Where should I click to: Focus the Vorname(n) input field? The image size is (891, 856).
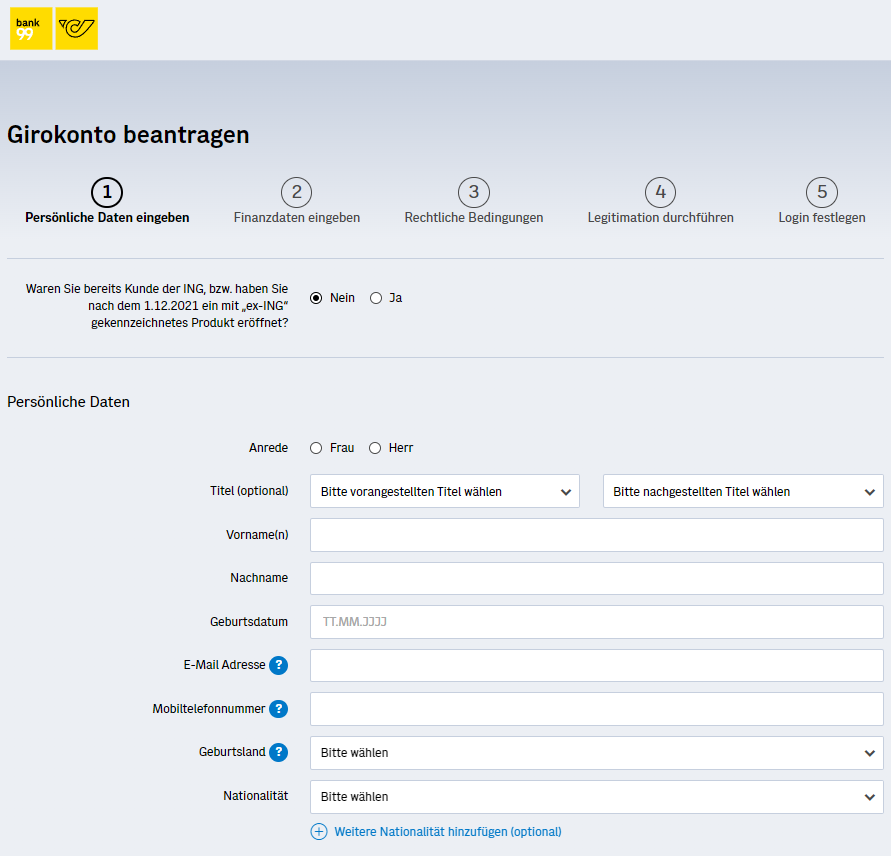click(x=597, y=535)
